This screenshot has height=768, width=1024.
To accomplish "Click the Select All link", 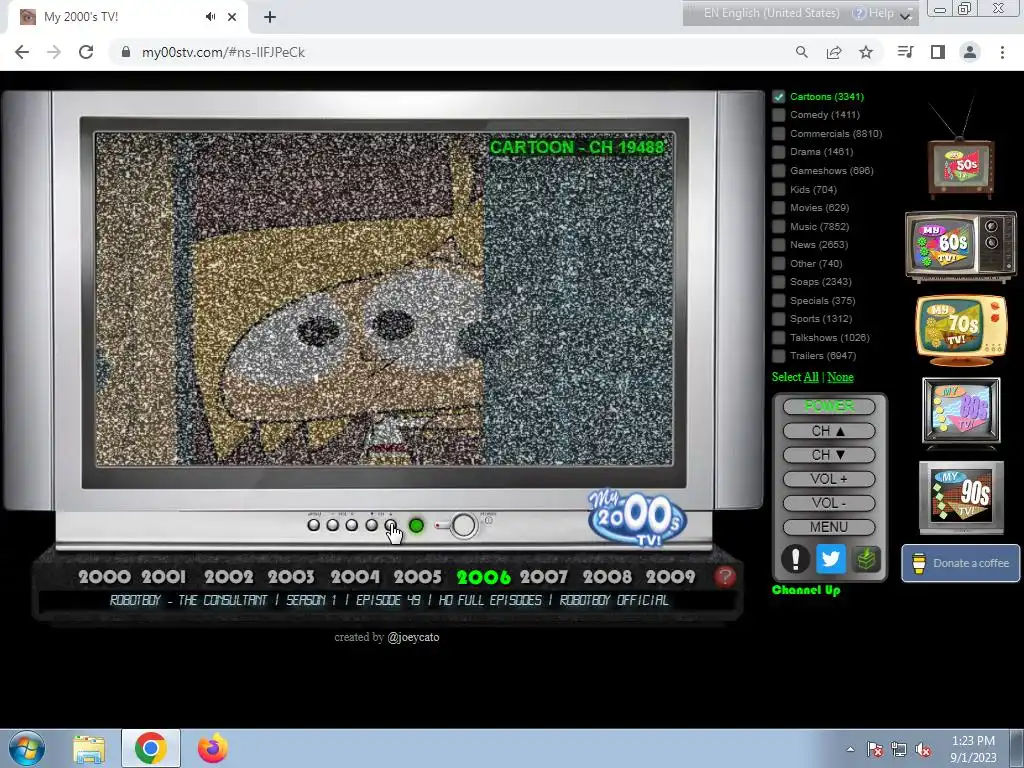I will coord(811,377).
